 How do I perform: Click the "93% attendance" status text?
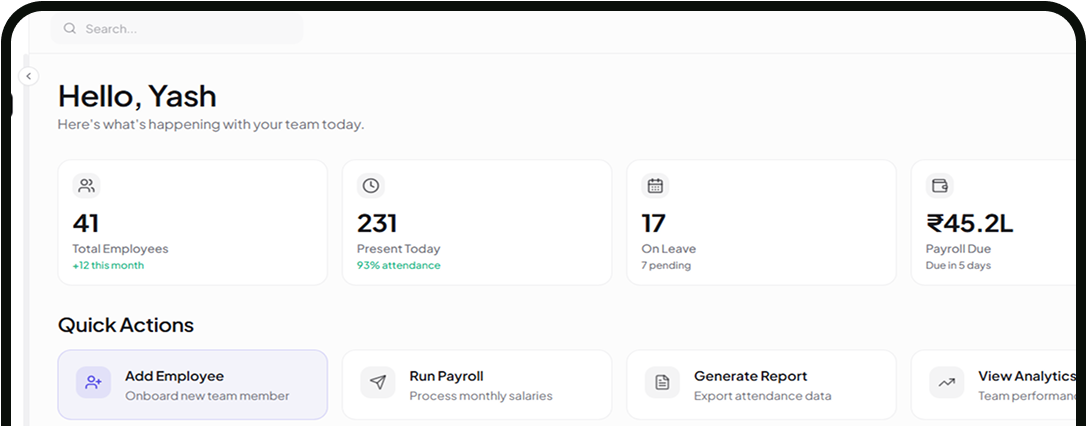click(398, 265)
